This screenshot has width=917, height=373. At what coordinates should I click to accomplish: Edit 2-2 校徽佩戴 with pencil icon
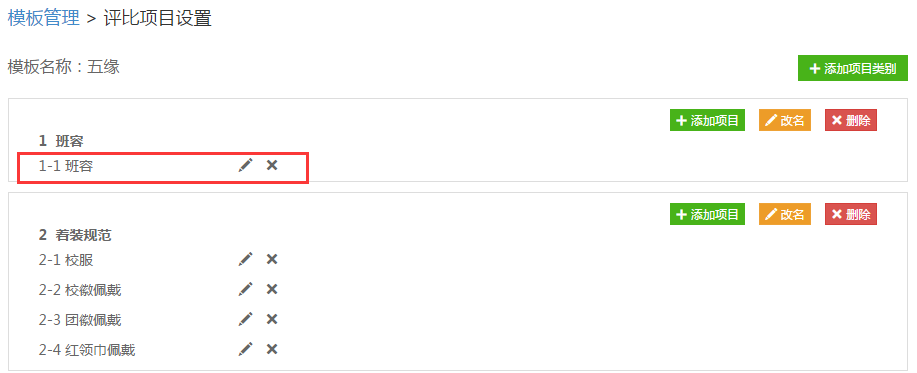click(246, 289)
